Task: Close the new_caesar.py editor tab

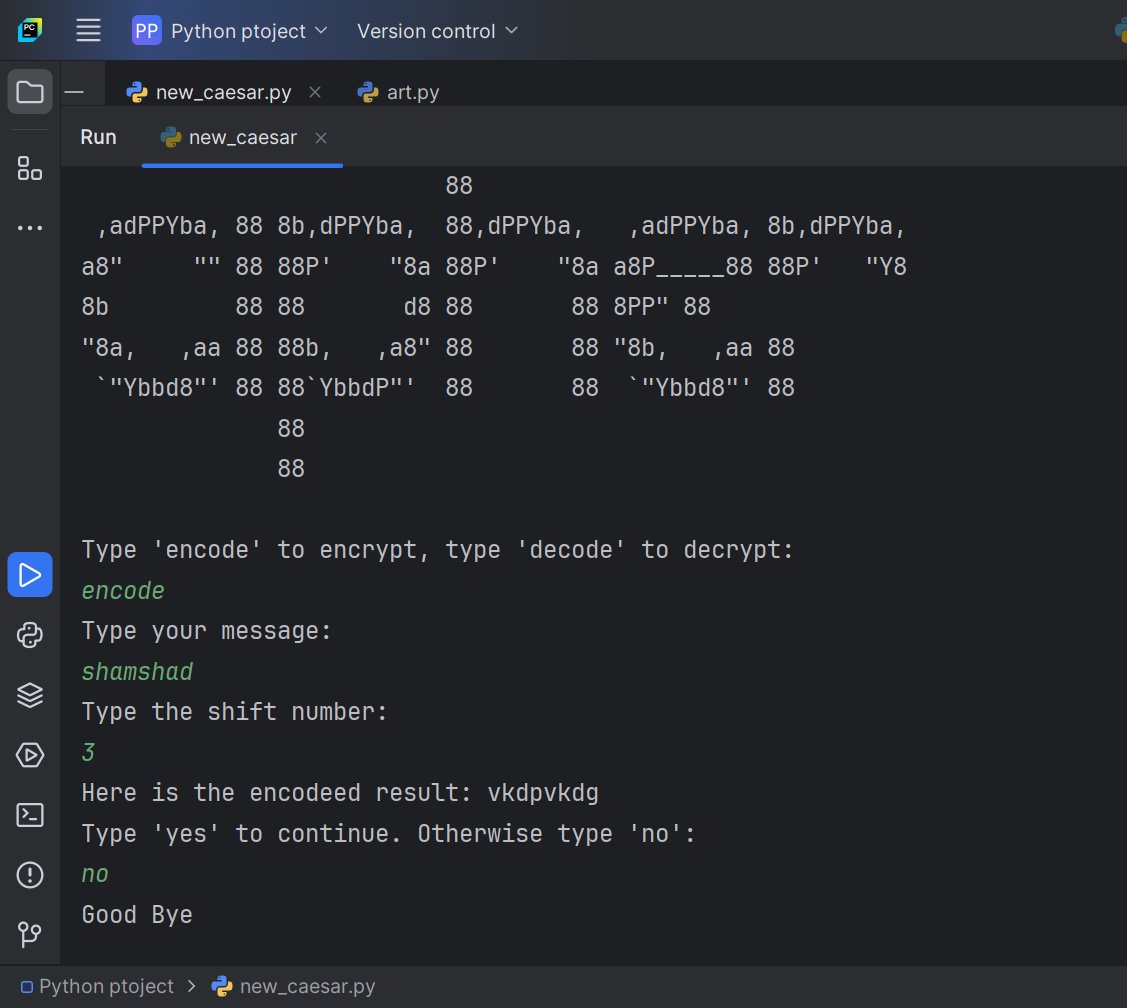Action: pos(315,91)
